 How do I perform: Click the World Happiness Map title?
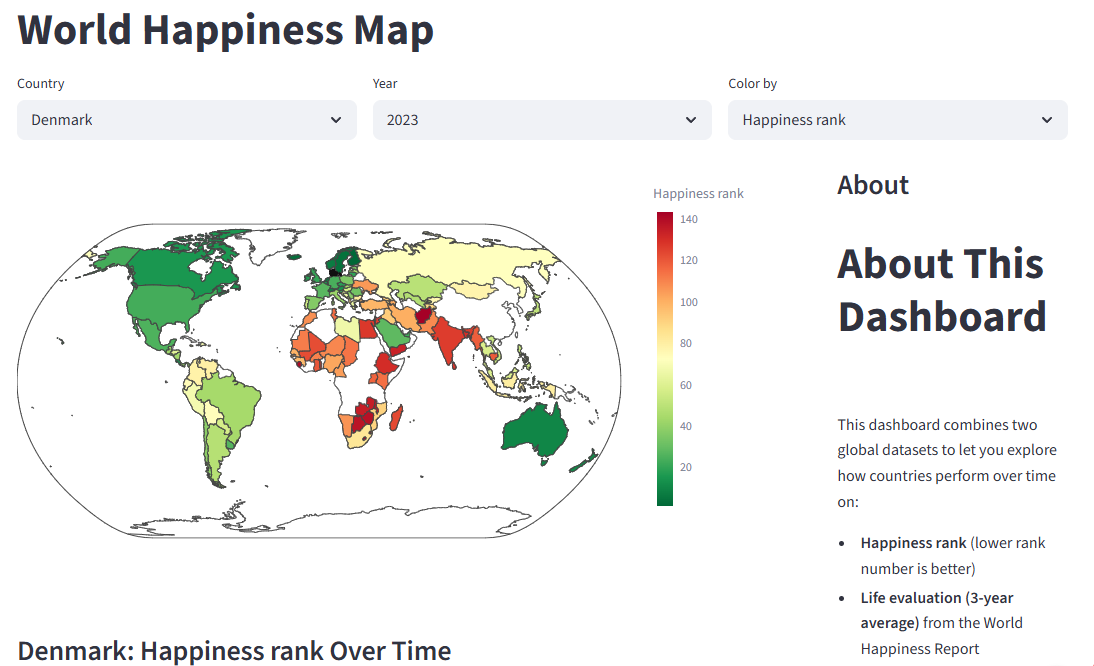pyautogui.click(x=224, y=30)
